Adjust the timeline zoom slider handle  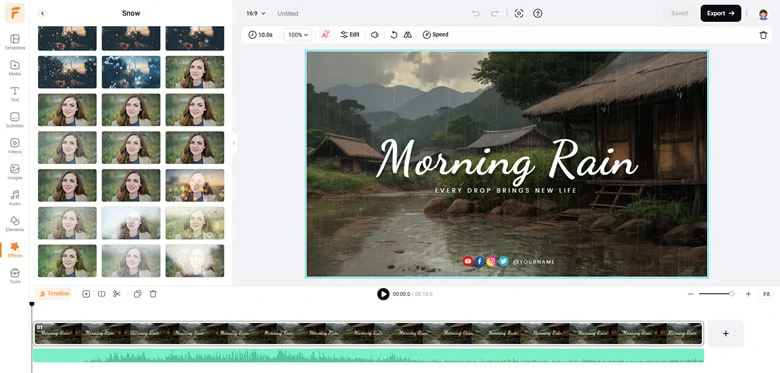pos(731,294)
